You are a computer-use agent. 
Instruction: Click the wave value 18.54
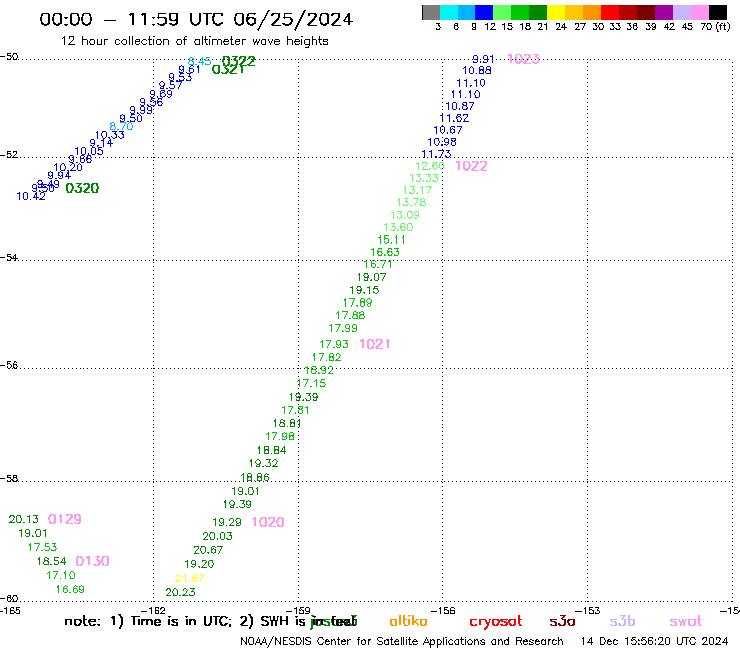click(51, 562)
